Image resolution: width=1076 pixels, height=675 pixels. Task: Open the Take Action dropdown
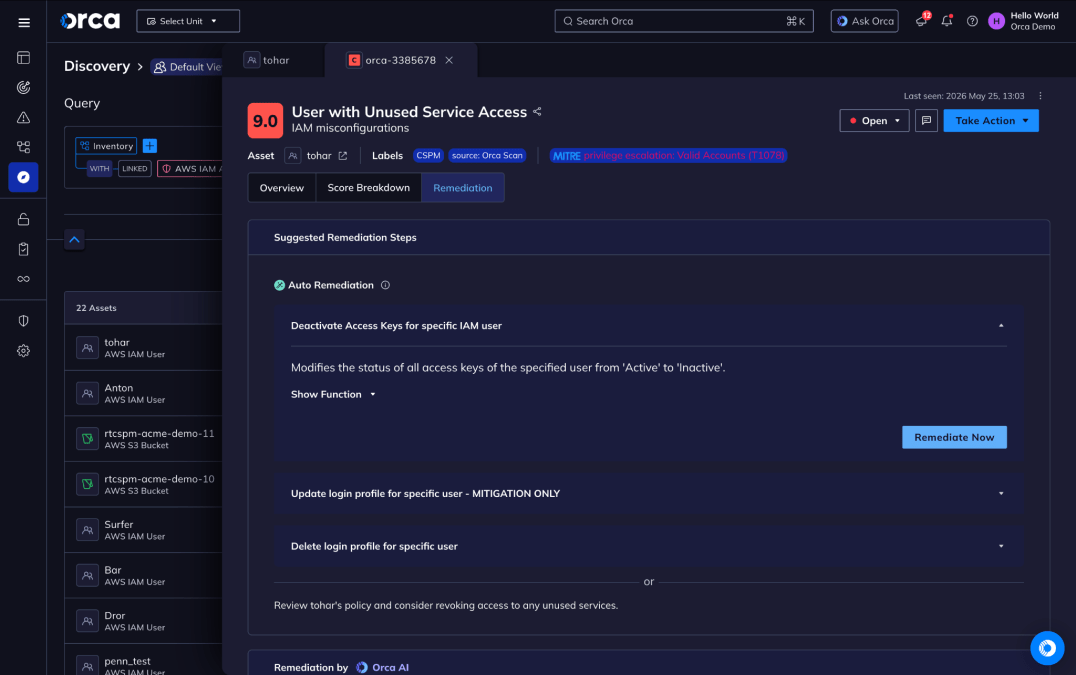[x=991, y=121]
